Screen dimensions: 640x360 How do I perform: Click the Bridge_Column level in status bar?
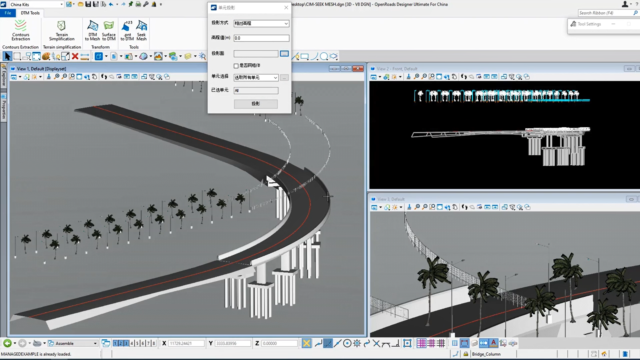coord(486,354)
